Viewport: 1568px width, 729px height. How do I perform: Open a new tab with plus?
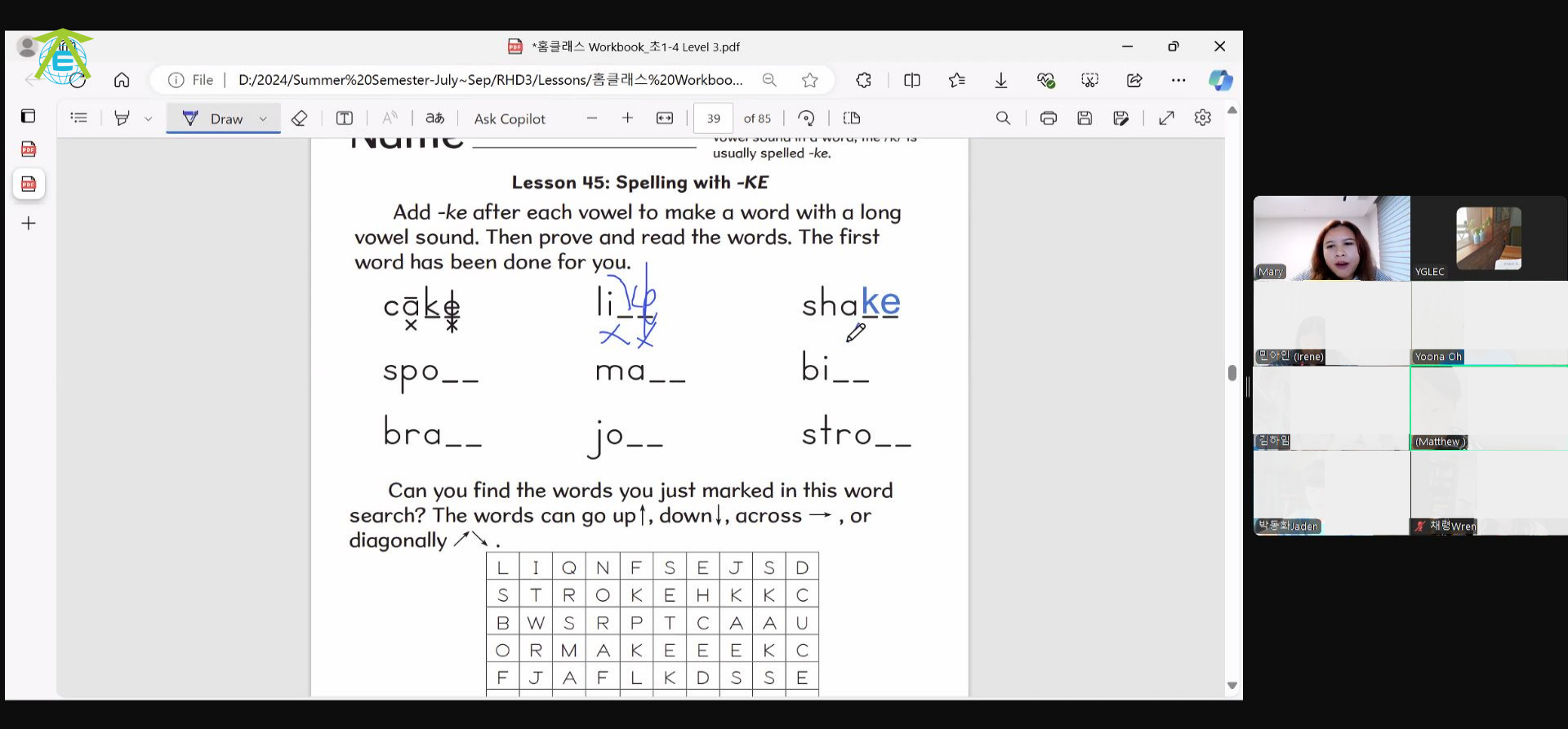(x=29, y=223)
